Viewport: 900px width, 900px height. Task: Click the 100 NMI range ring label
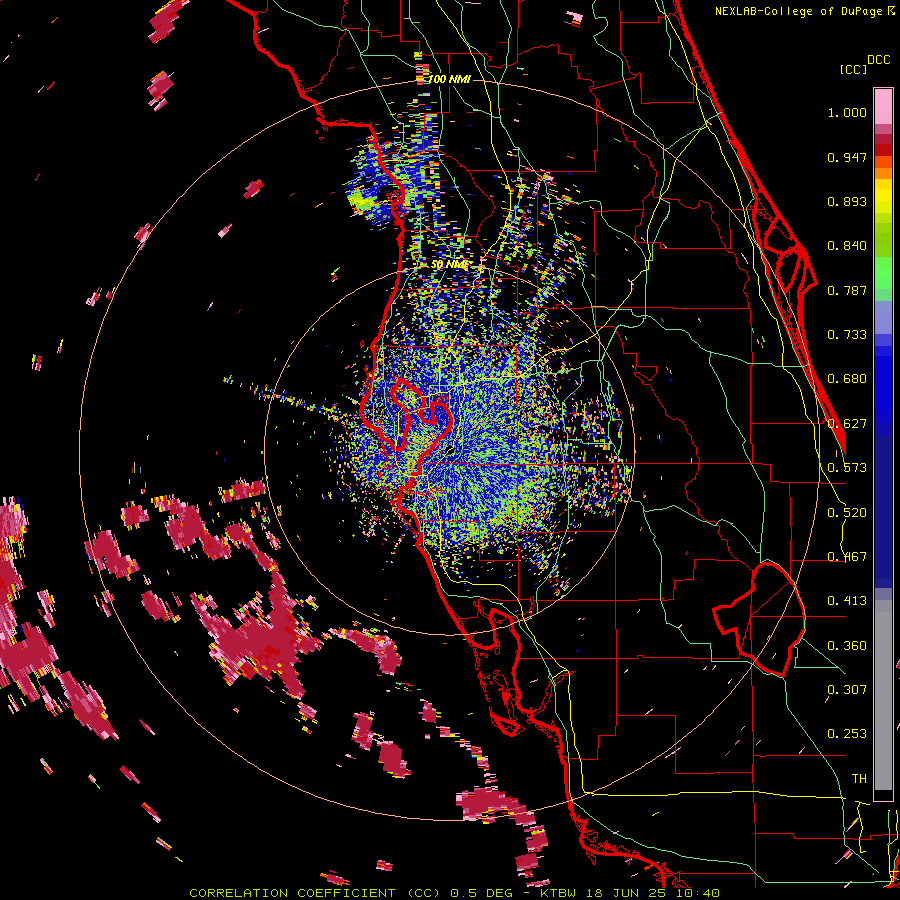click(449, 79)
